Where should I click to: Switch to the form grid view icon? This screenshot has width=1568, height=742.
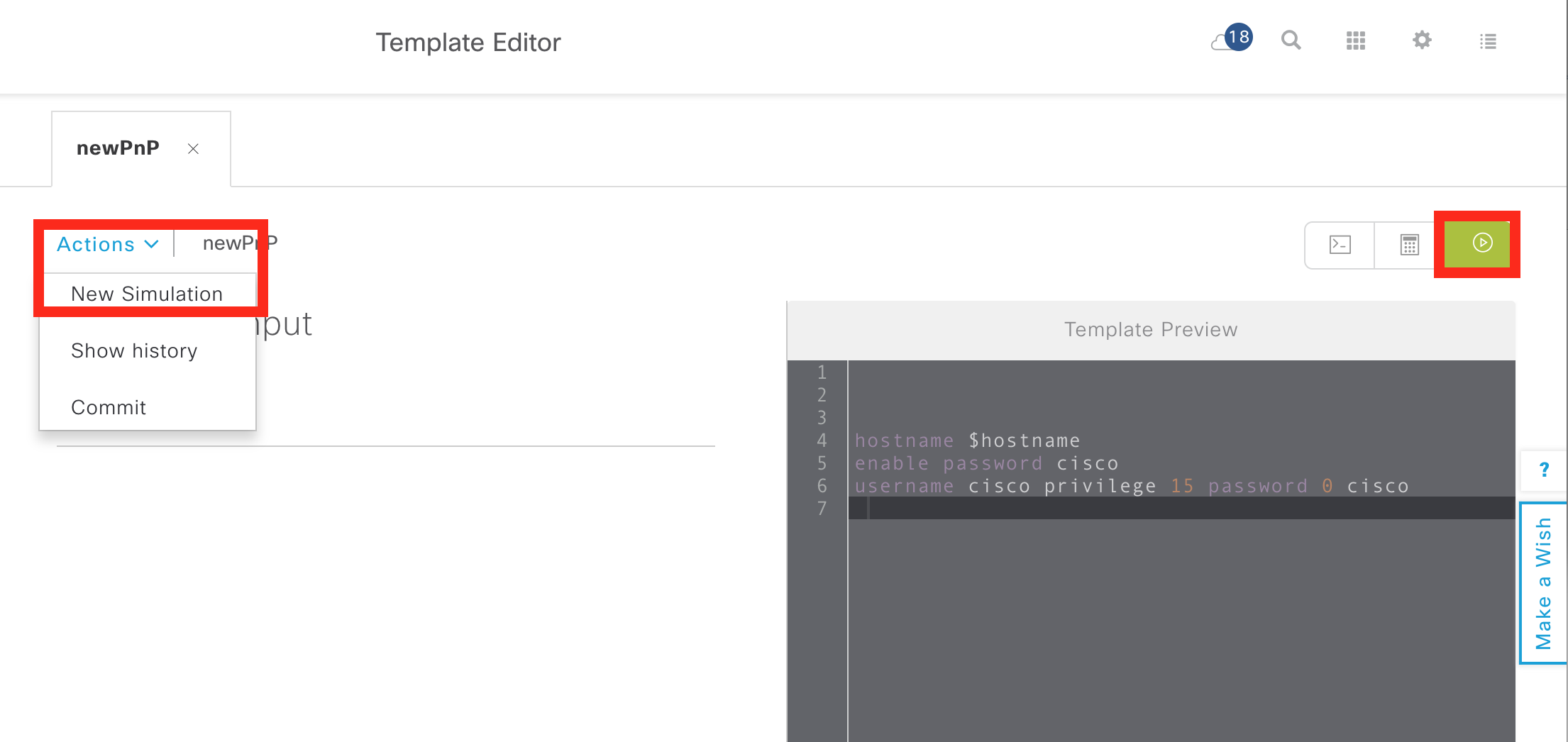pyautogui.click(x=1409, y=245)
